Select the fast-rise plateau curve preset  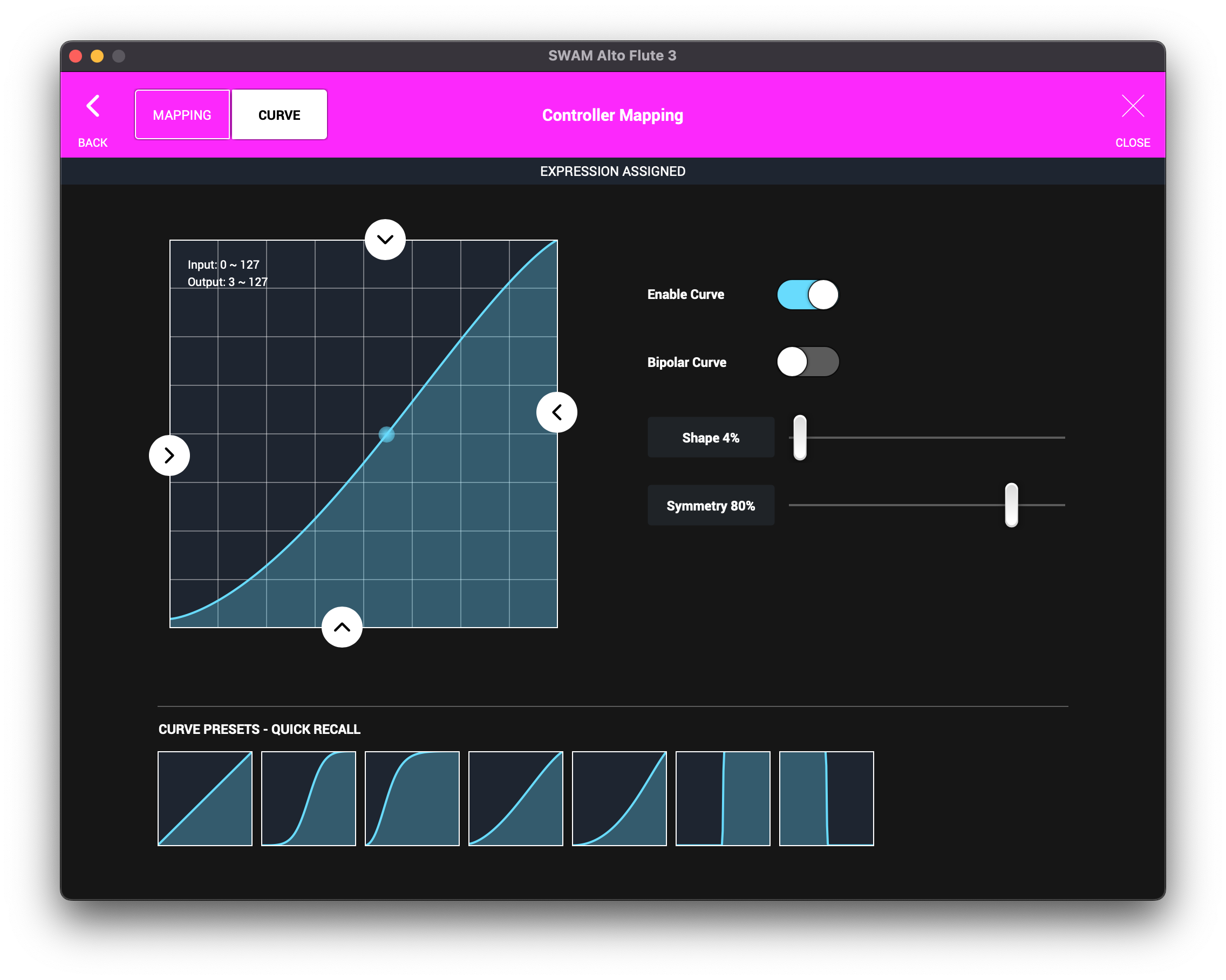412,798
